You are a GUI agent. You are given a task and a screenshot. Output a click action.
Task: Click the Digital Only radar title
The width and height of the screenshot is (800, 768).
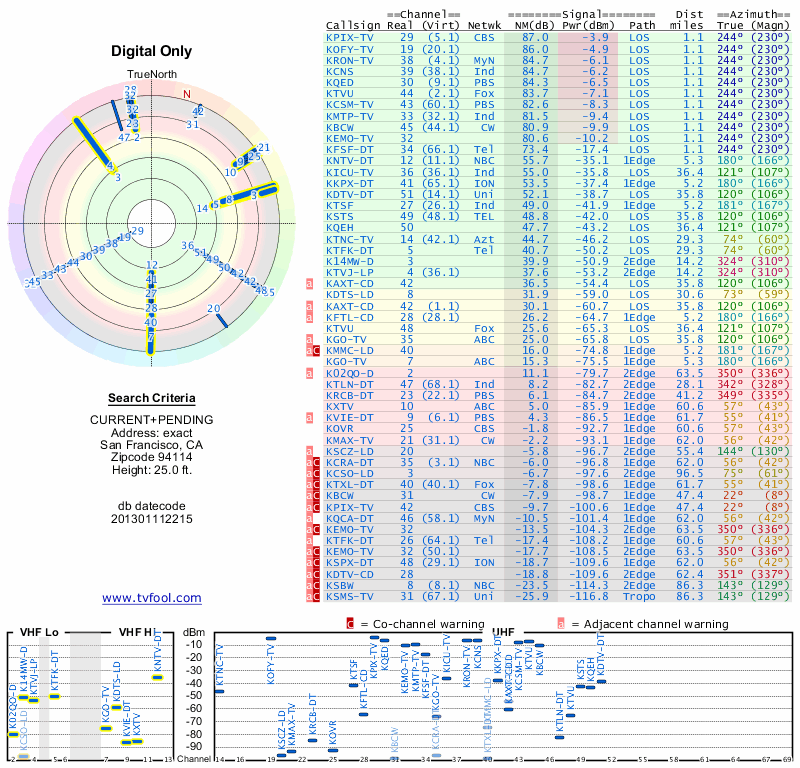point(152,51)
